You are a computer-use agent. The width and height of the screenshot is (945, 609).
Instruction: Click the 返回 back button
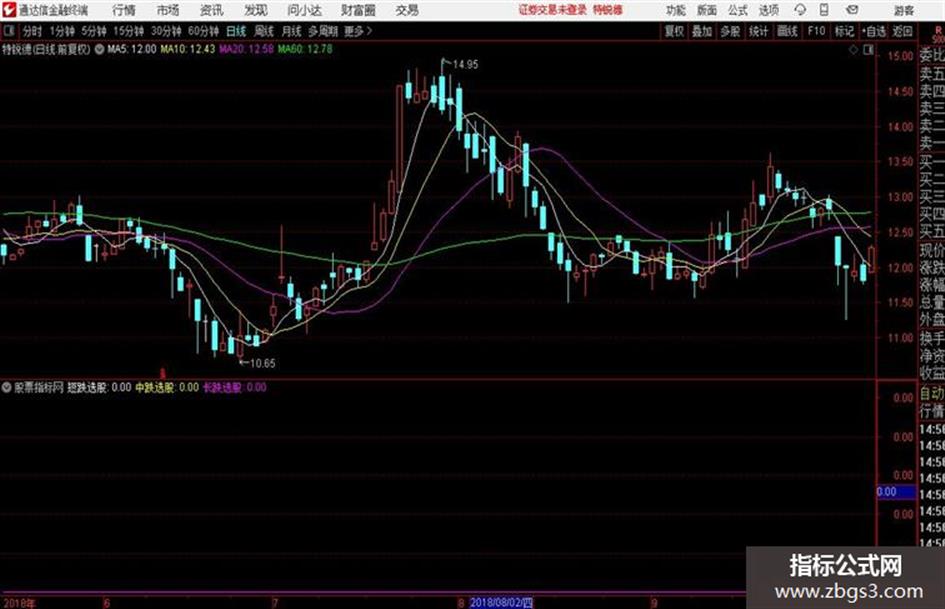click(x=902, y=31)
